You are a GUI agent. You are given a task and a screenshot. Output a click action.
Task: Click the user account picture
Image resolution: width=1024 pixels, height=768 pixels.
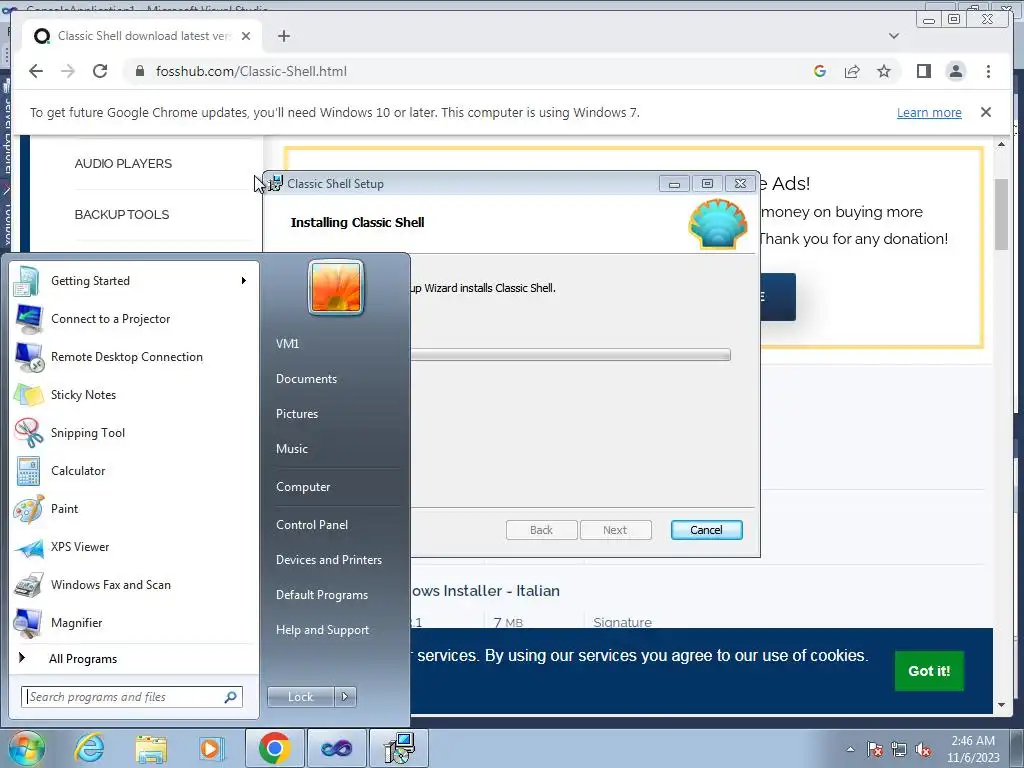(336, 287)
